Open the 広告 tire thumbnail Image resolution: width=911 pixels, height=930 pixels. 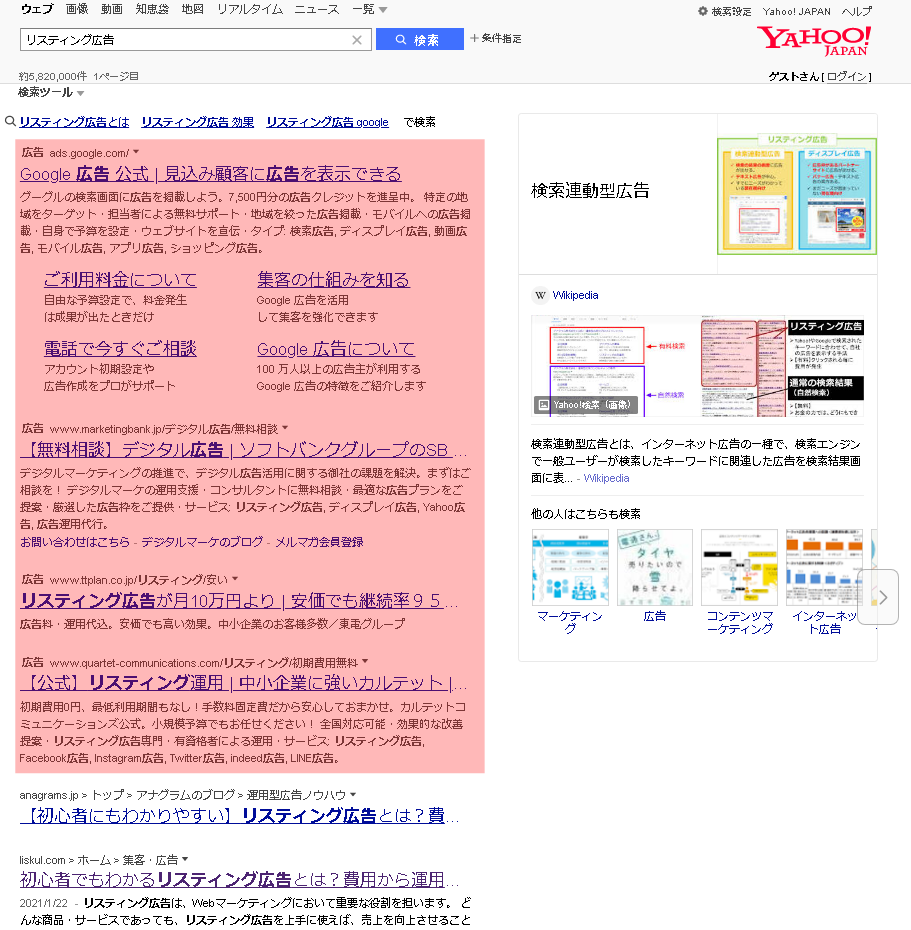point(655,567)
